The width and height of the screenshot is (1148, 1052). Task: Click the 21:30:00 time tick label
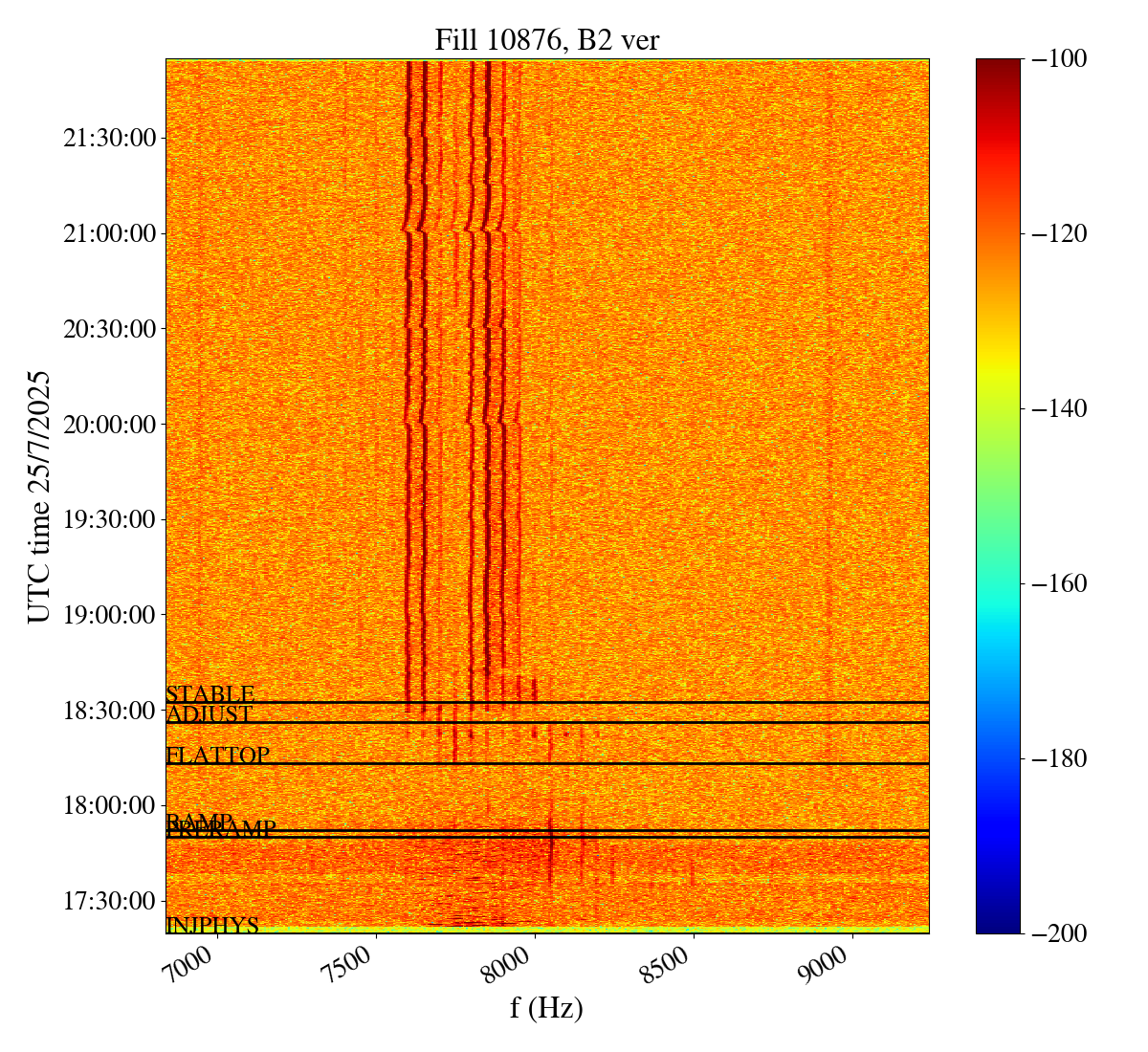tap(110, 138)
